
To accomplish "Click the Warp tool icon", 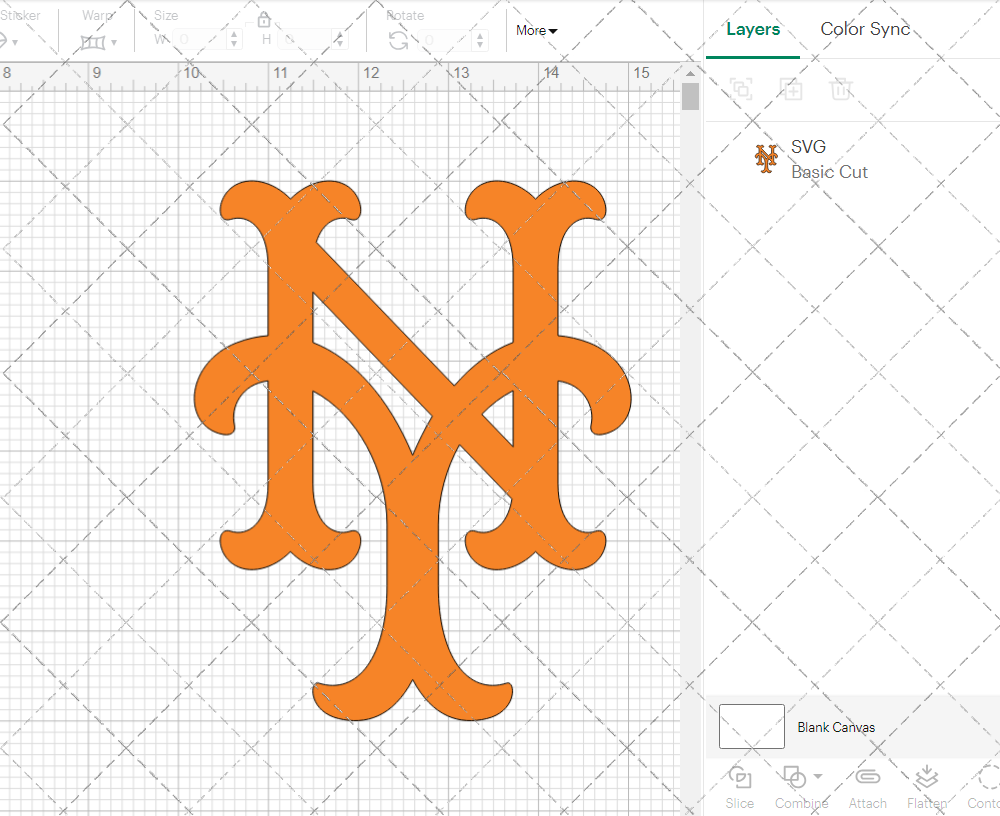I will 92,42.
